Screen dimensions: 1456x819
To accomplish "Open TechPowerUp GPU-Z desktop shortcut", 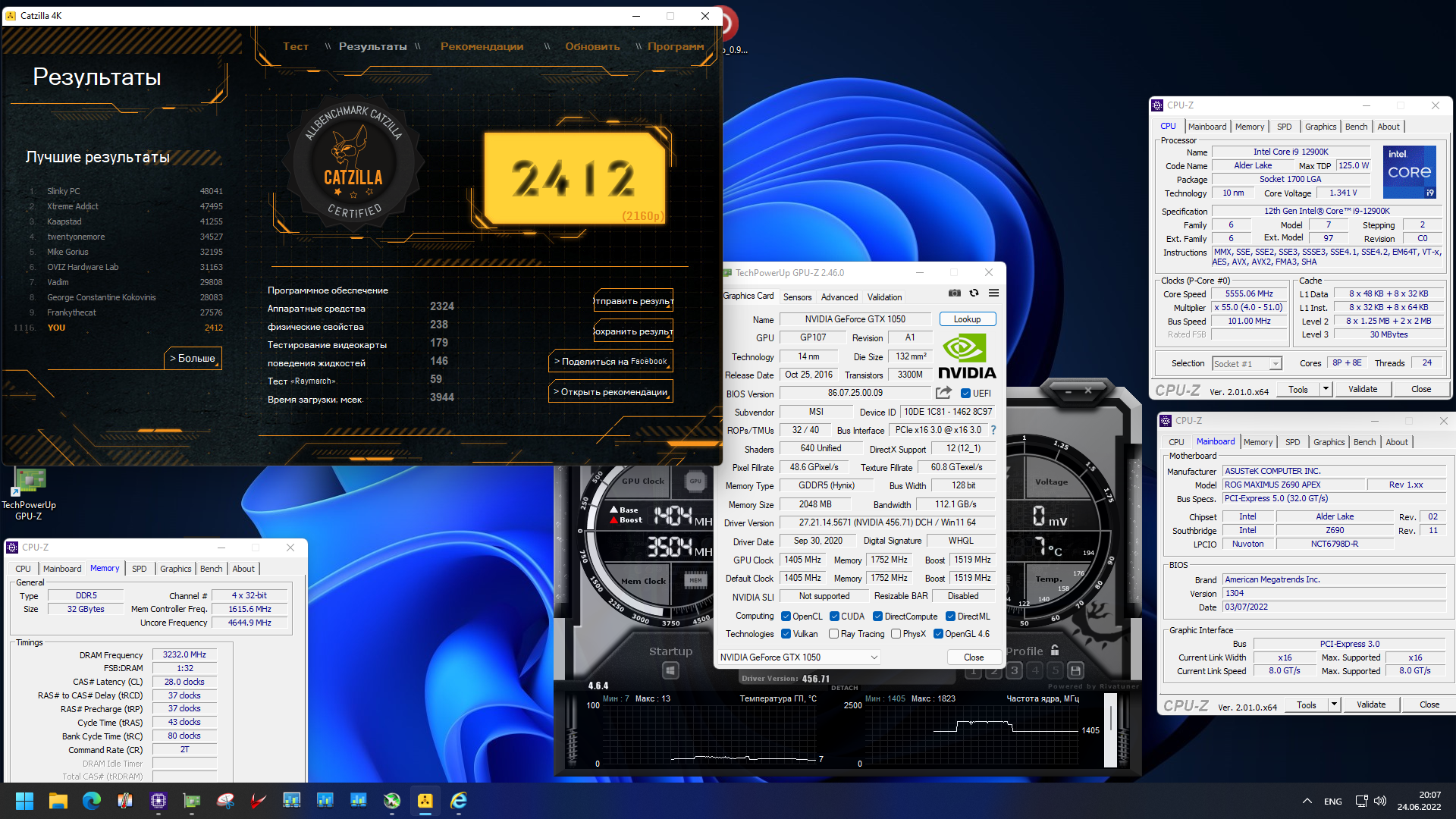I will coord(30,493).
